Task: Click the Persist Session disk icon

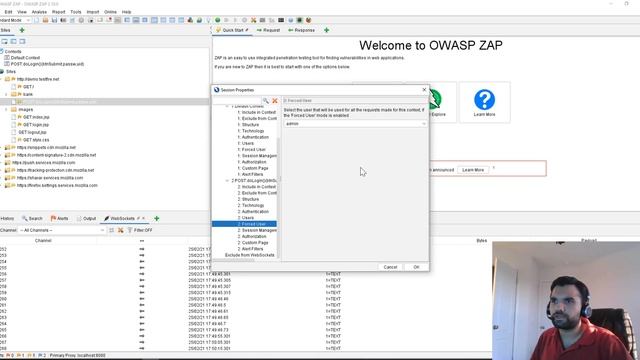Action: click(x=54, y=20)
